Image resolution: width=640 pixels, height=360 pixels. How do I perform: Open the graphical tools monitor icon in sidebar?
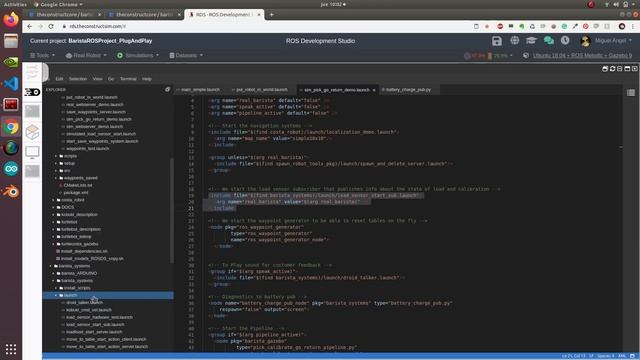(32, 152)
